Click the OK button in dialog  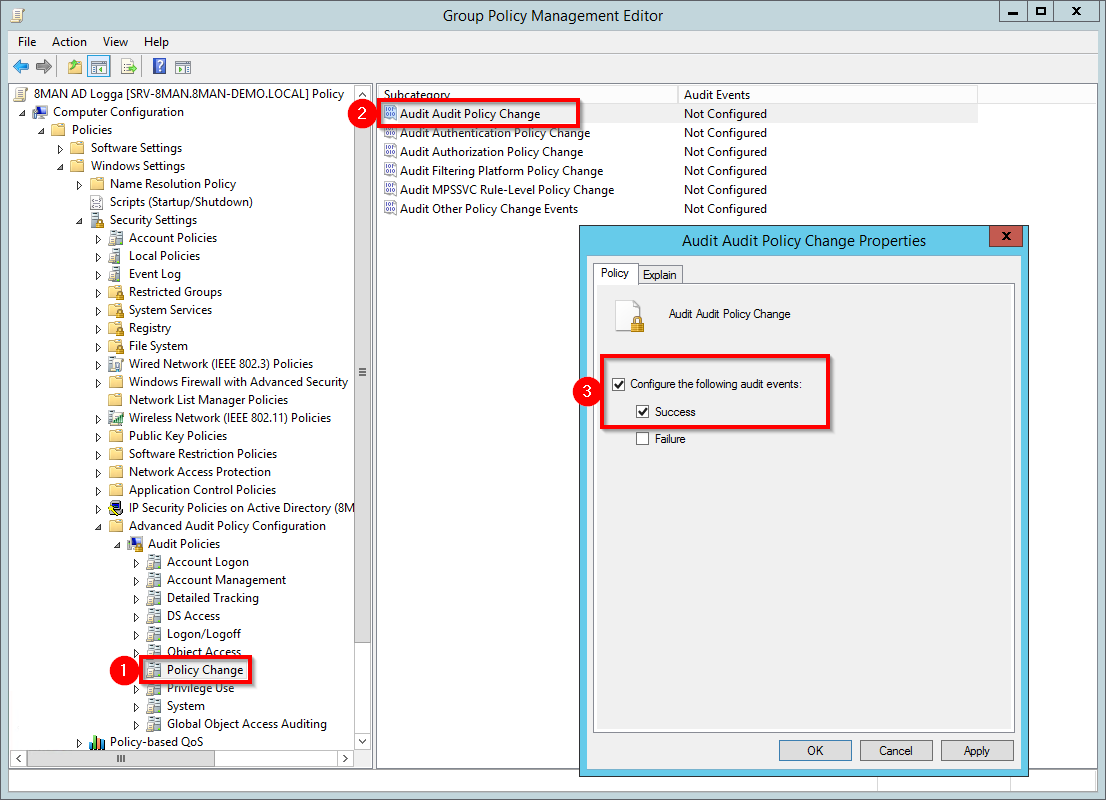click(815, 751)
